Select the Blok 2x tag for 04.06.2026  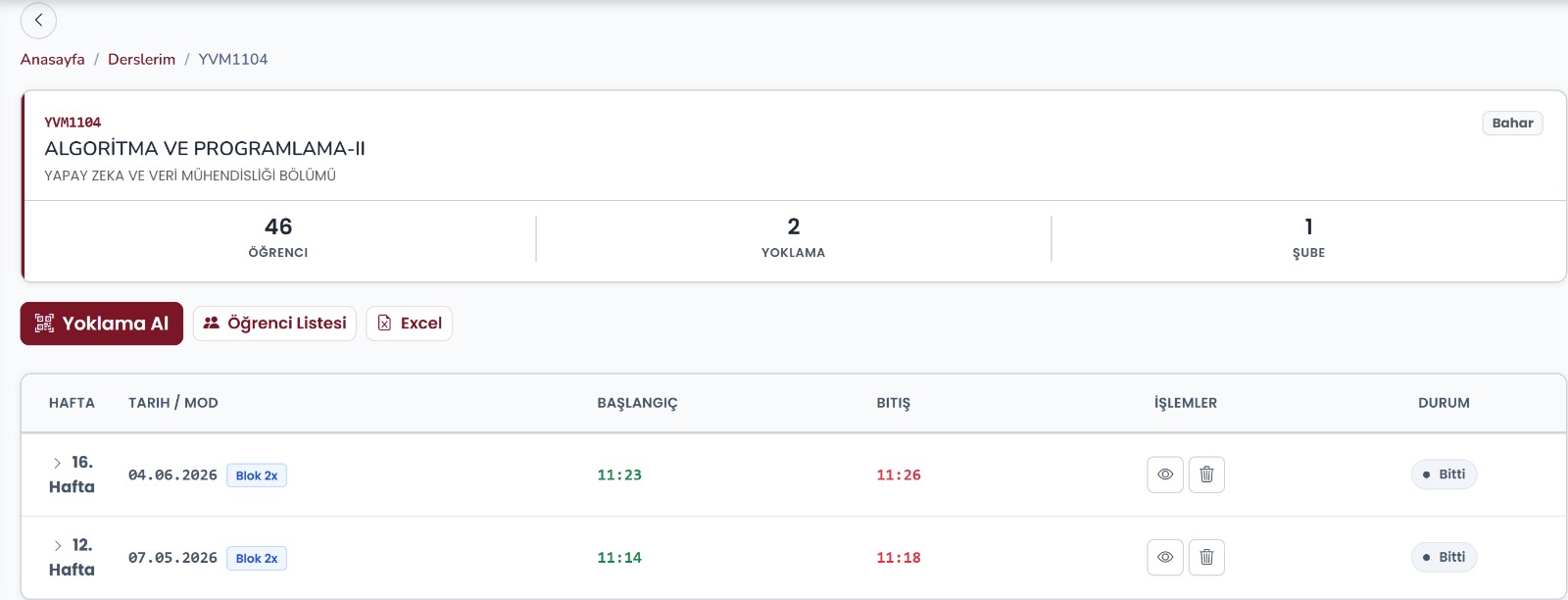click(x=257, y=475)
